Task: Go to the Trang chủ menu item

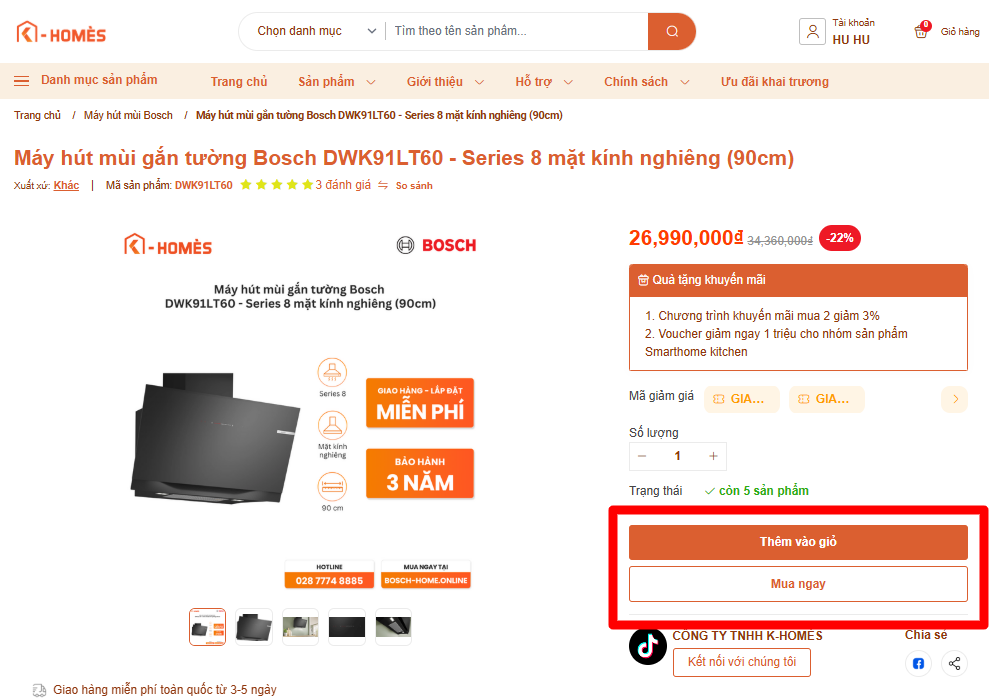Action: (239, 82)
